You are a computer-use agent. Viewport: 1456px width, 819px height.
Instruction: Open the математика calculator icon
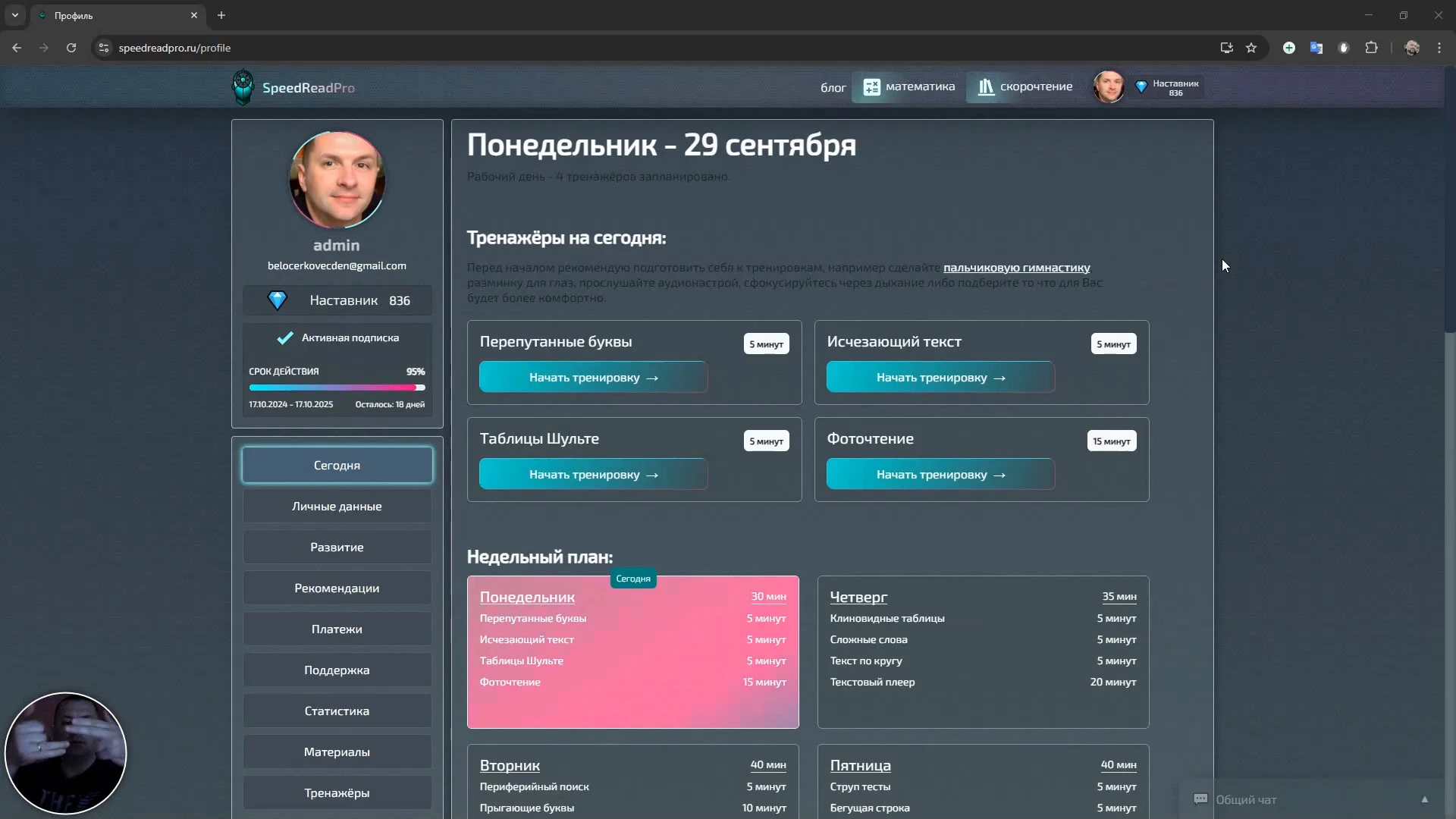pyautogui.click(x=871, y=87)
